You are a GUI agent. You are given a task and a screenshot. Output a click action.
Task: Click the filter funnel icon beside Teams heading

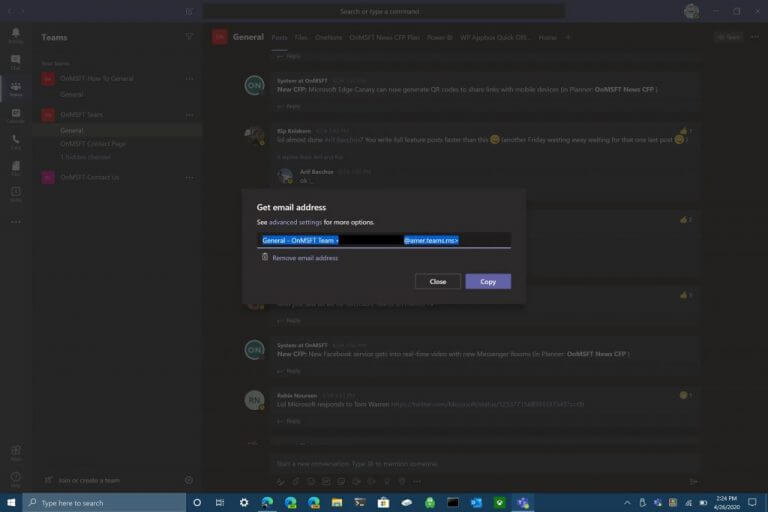(x=189, y=36)
